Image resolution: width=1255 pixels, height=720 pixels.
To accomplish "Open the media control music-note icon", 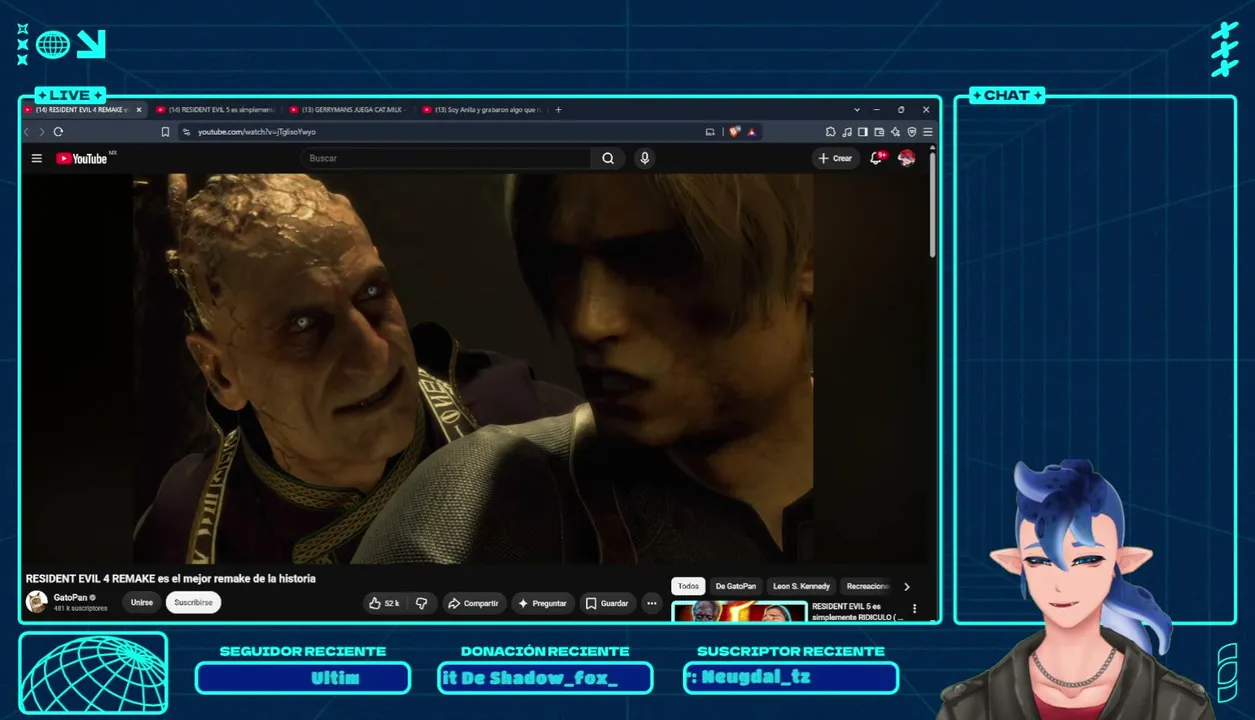I will point(847,131).
